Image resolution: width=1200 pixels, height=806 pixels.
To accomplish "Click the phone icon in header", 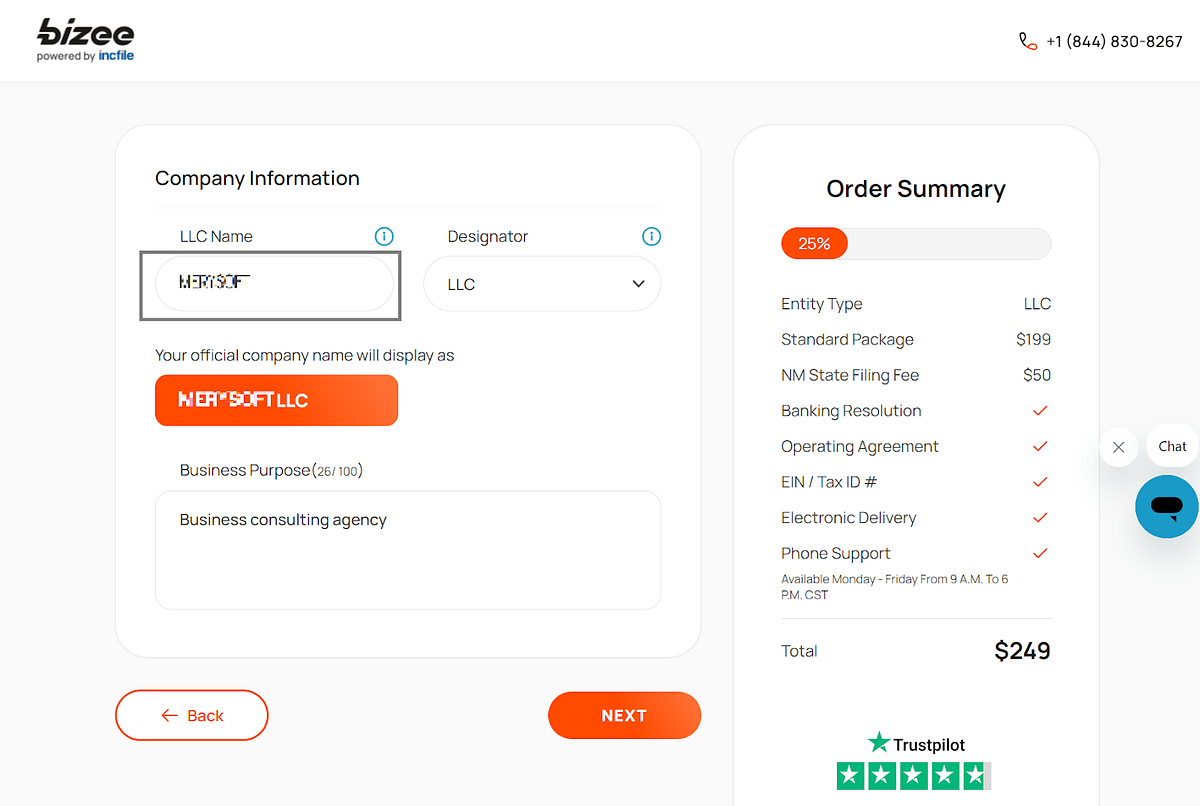I will [x=1028, y=41].
